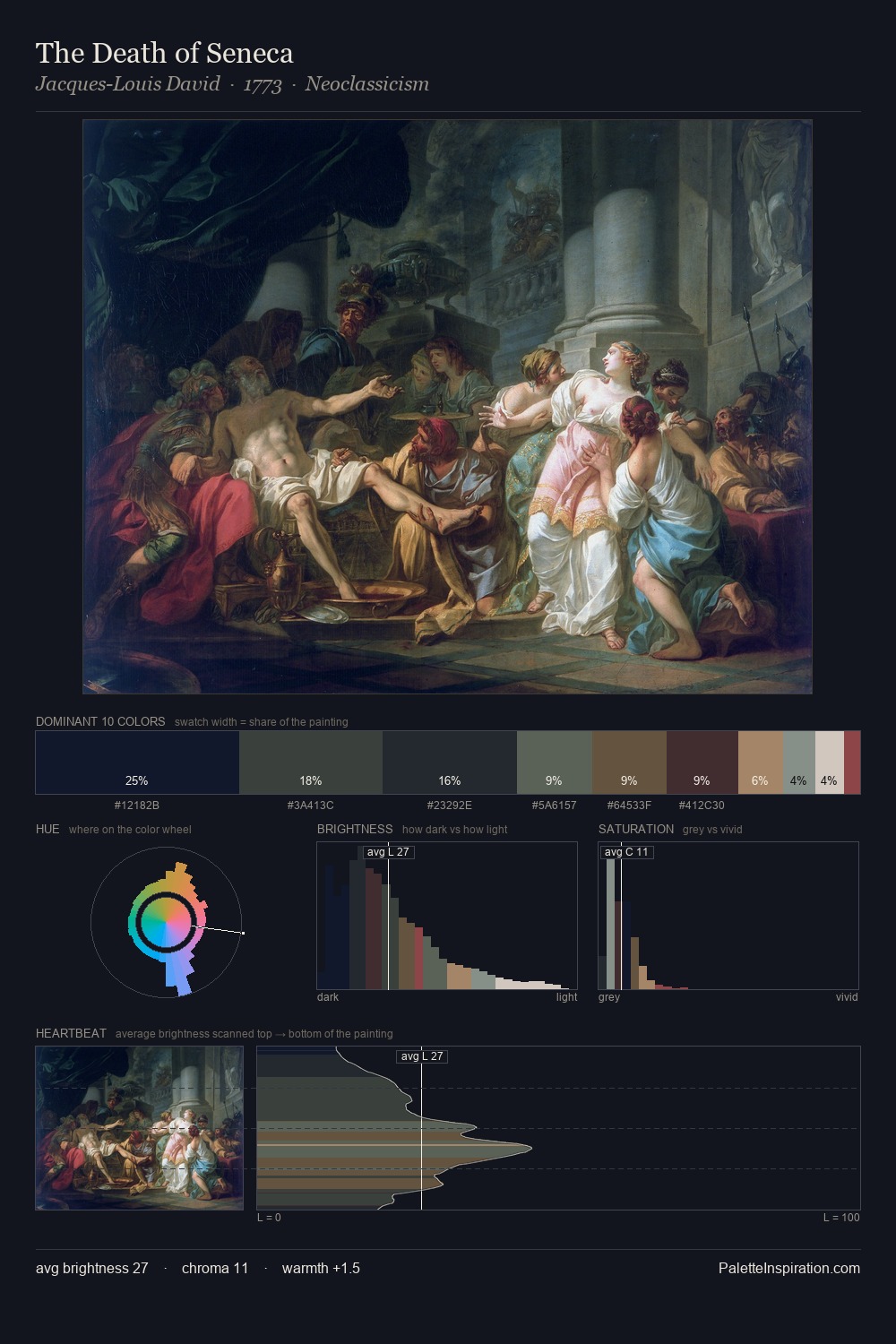
Task: Click the brightness histogram chart
Action: tap(447, 916)
